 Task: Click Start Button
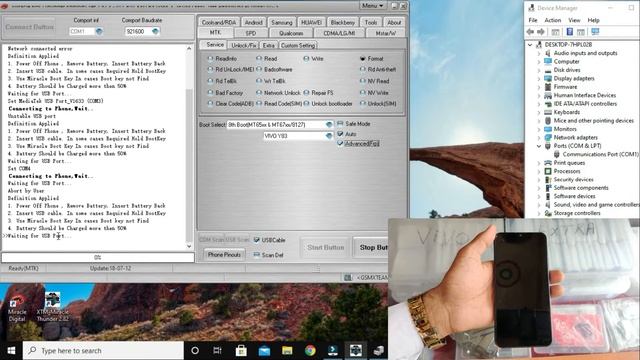325,247
